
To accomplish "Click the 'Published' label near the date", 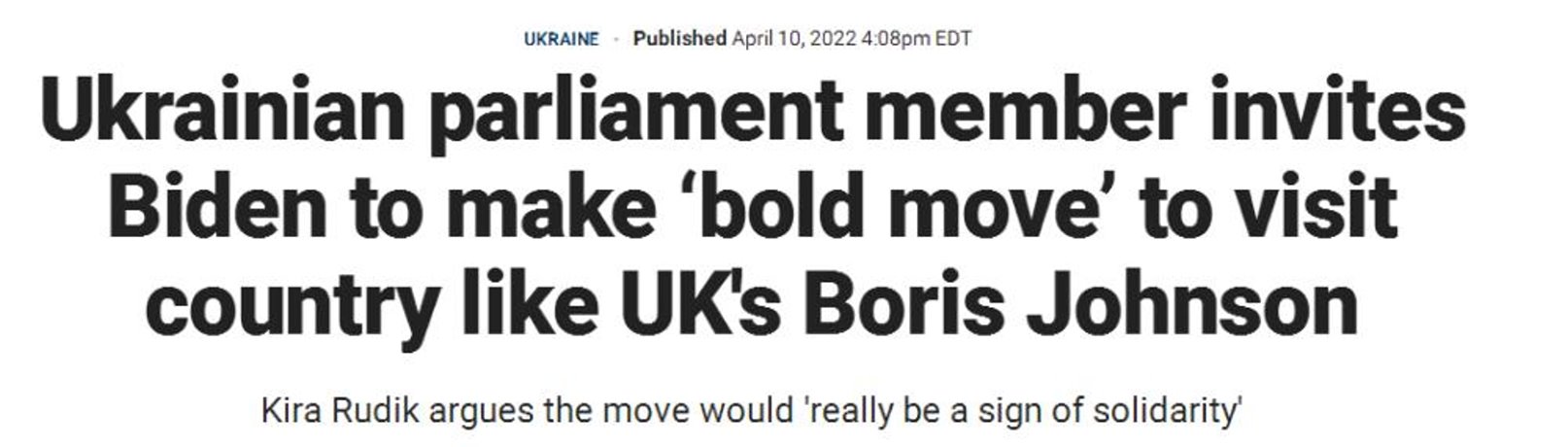I will point(680,39).
